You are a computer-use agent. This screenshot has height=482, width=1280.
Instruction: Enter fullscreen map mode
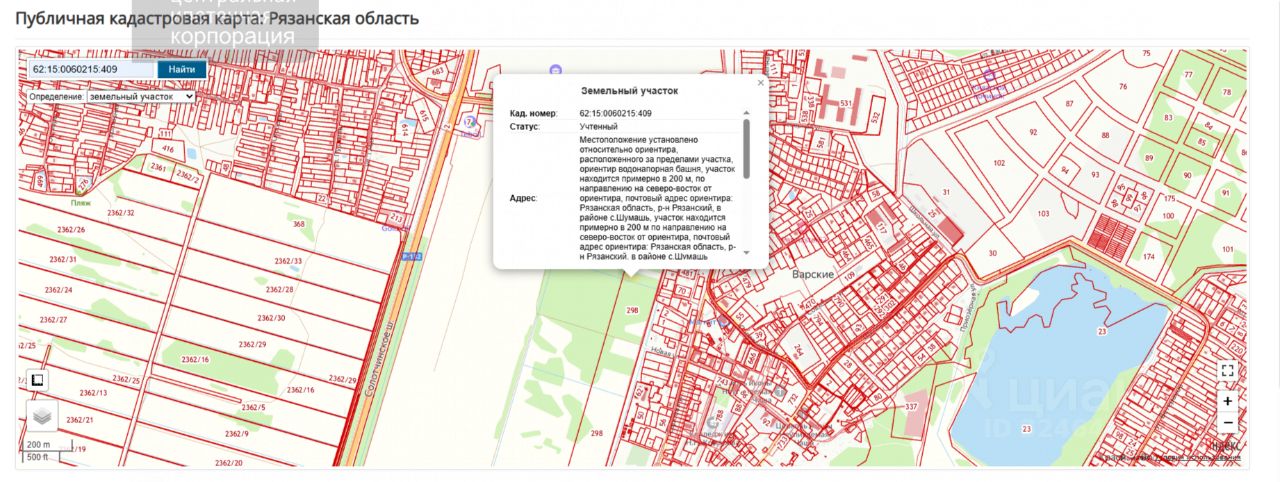1228,370
